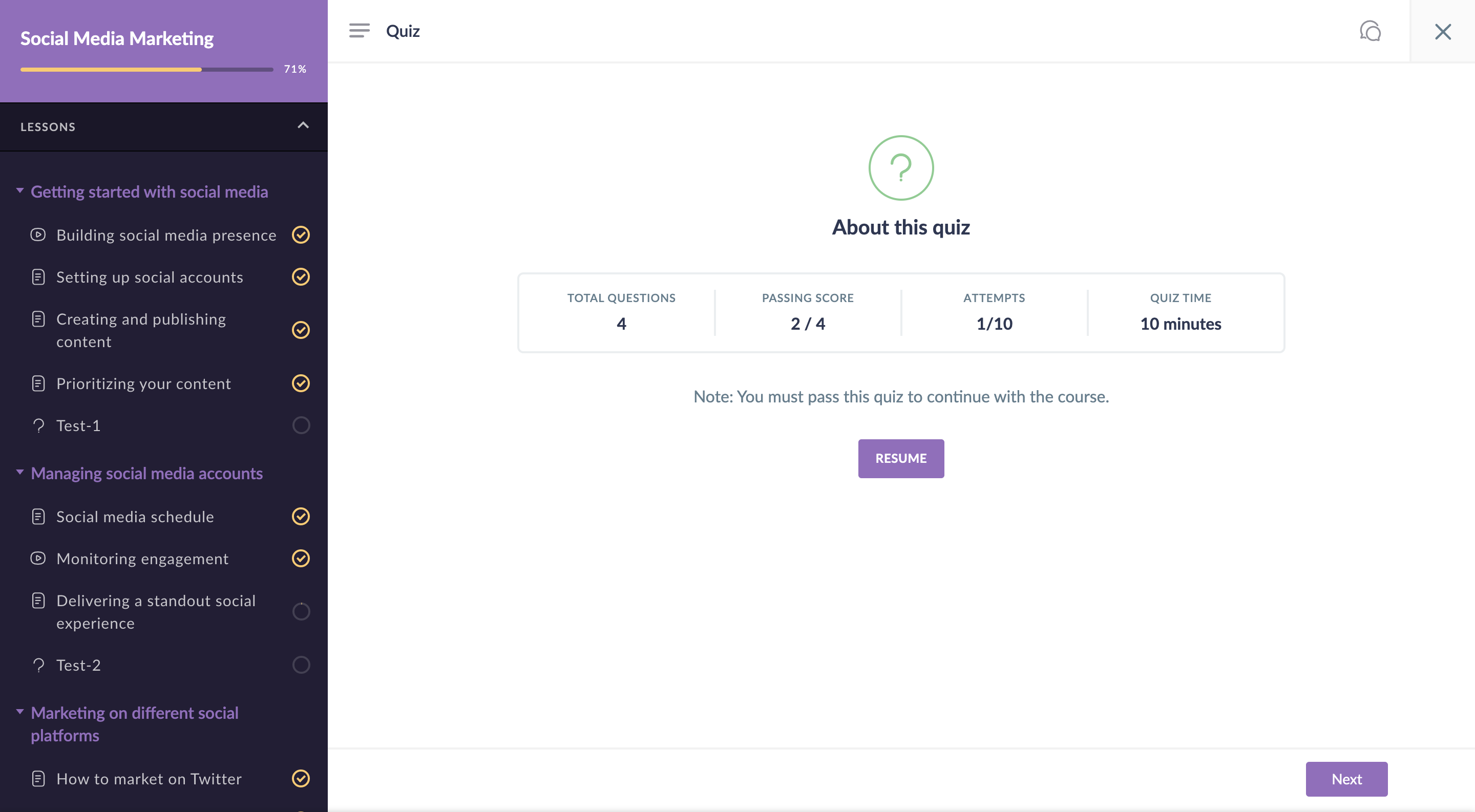Click the document icon beside Setting up social accounts
Viewport: 1475px width, 812px height.
pos(38,277)
